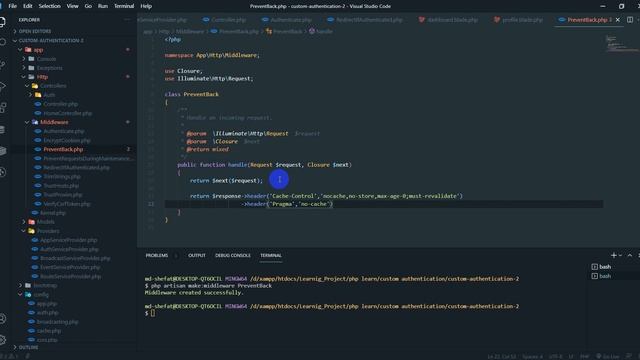The width and height of the screenshot is (640, 360).
Task: Open Kernel.php in the file tree
Action: point(53,213)
